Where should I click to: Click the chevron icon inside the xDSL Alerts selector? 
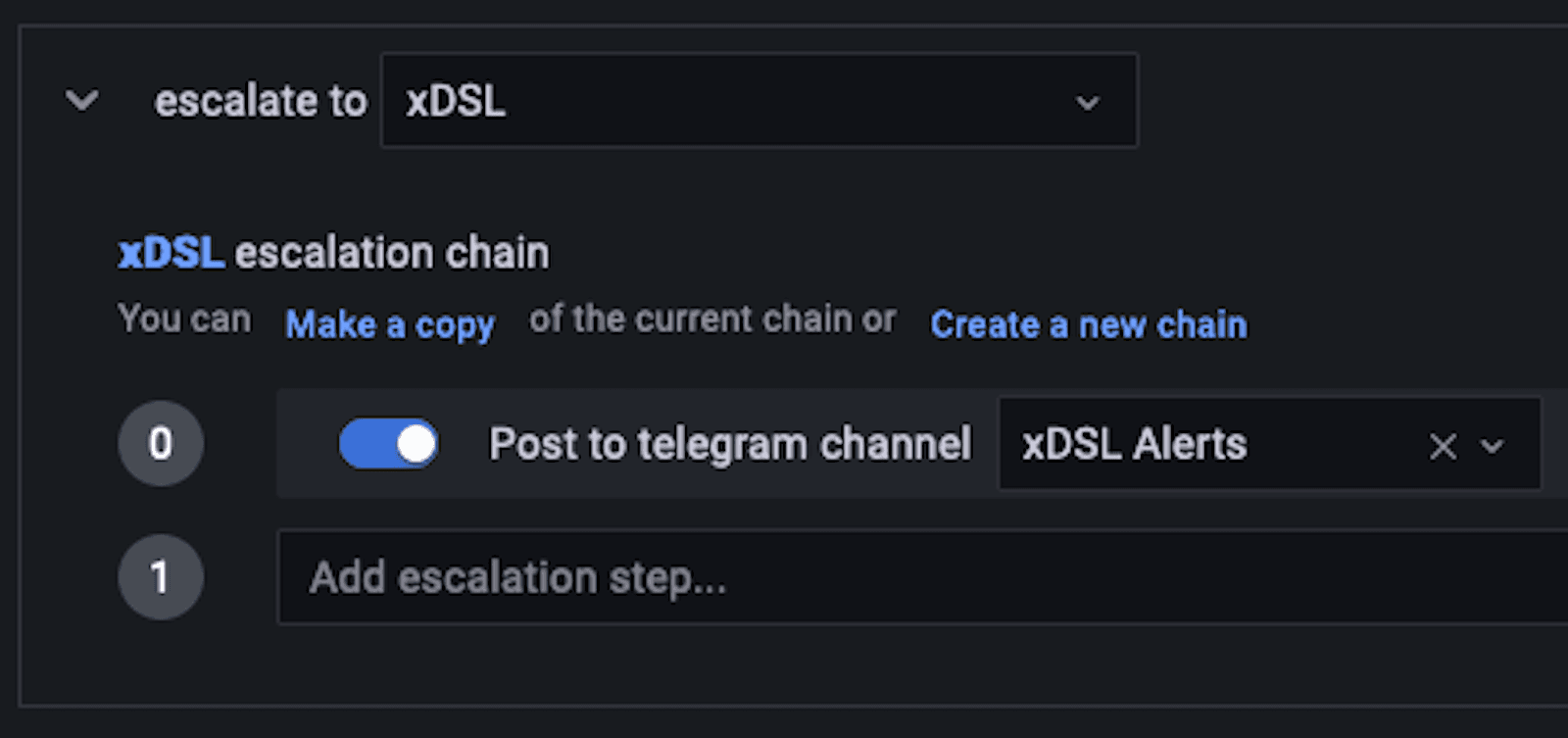(x=1492, y=447)
